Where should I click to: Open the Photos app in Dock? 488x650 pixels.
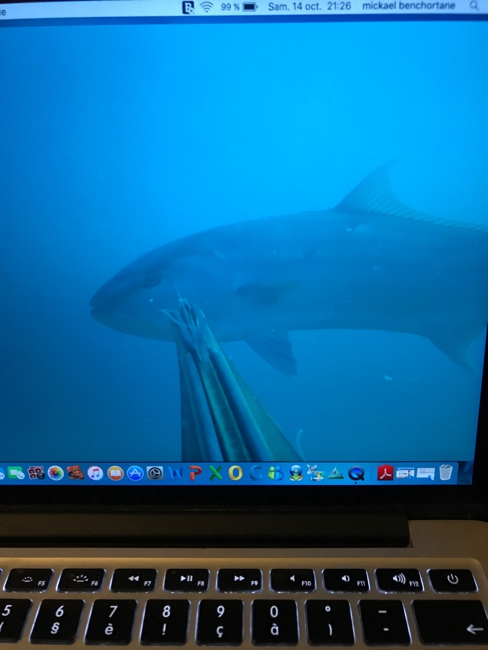pos(56,473)
